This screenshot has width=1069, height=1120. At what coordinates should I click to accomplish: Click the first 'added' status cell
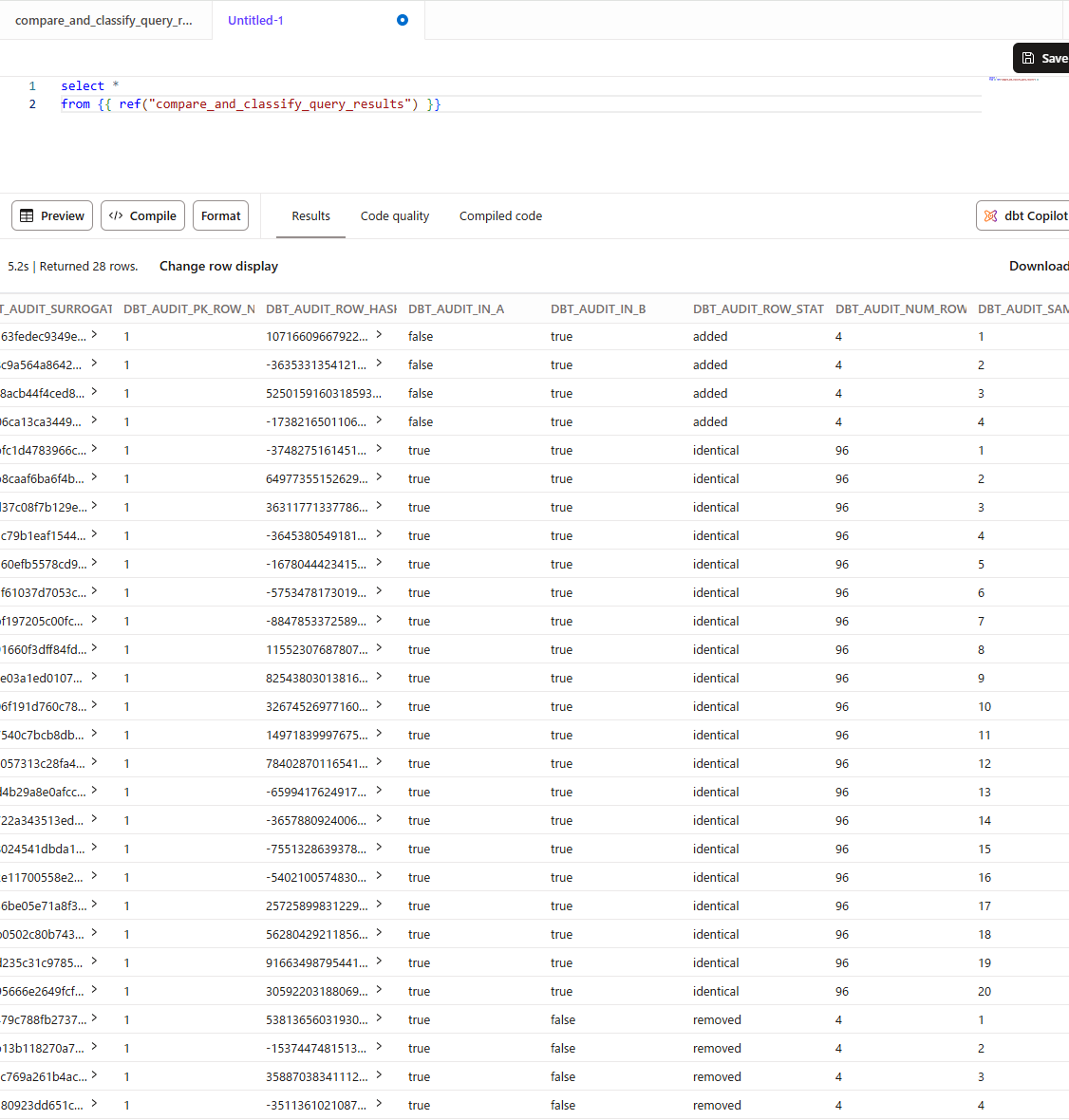[x=710, y=336]
